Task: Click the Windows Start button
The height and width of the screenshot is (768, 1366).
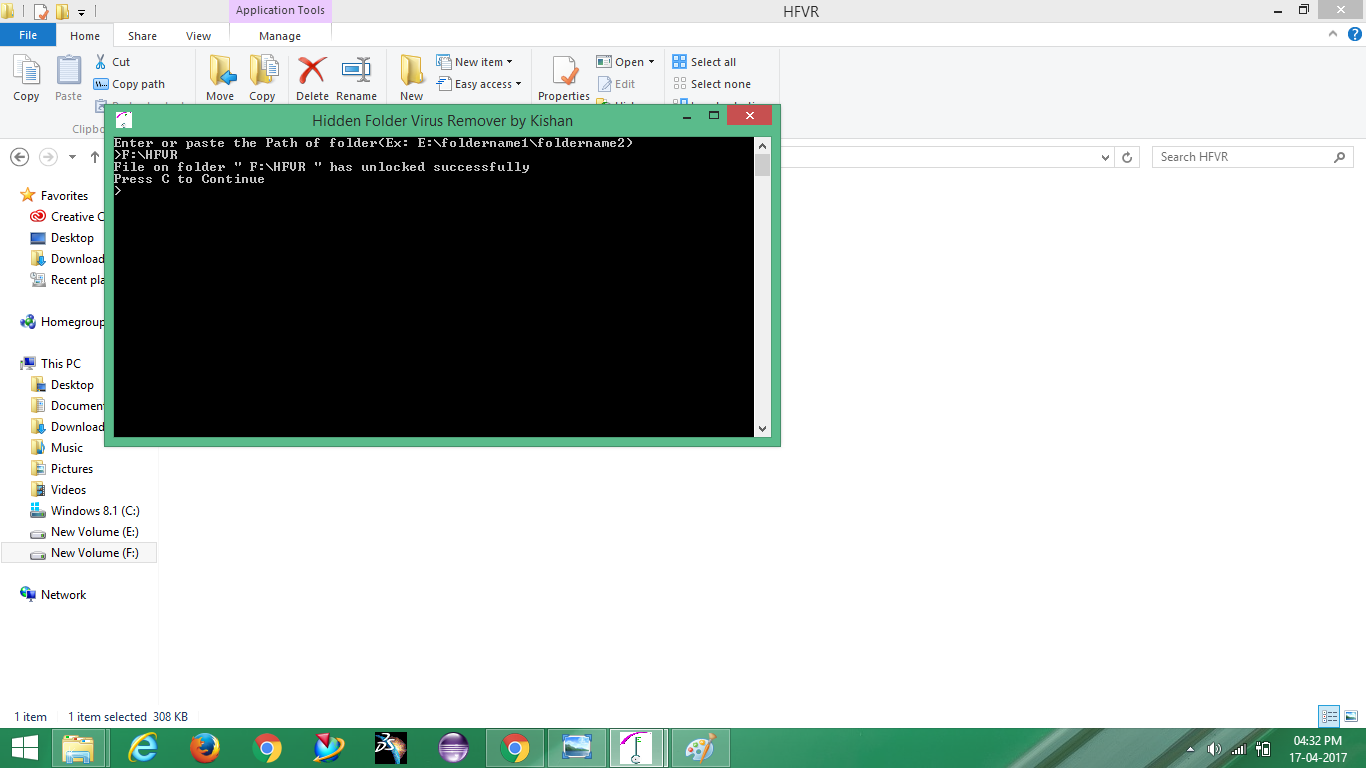Action: pos(25,748)
